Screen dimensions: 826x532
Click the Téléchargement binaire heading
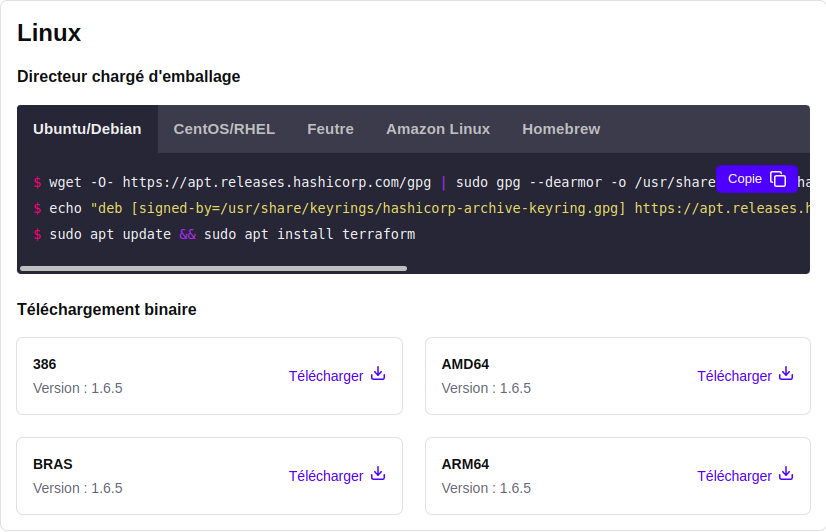pyautogui.click(x=106, y=309)
